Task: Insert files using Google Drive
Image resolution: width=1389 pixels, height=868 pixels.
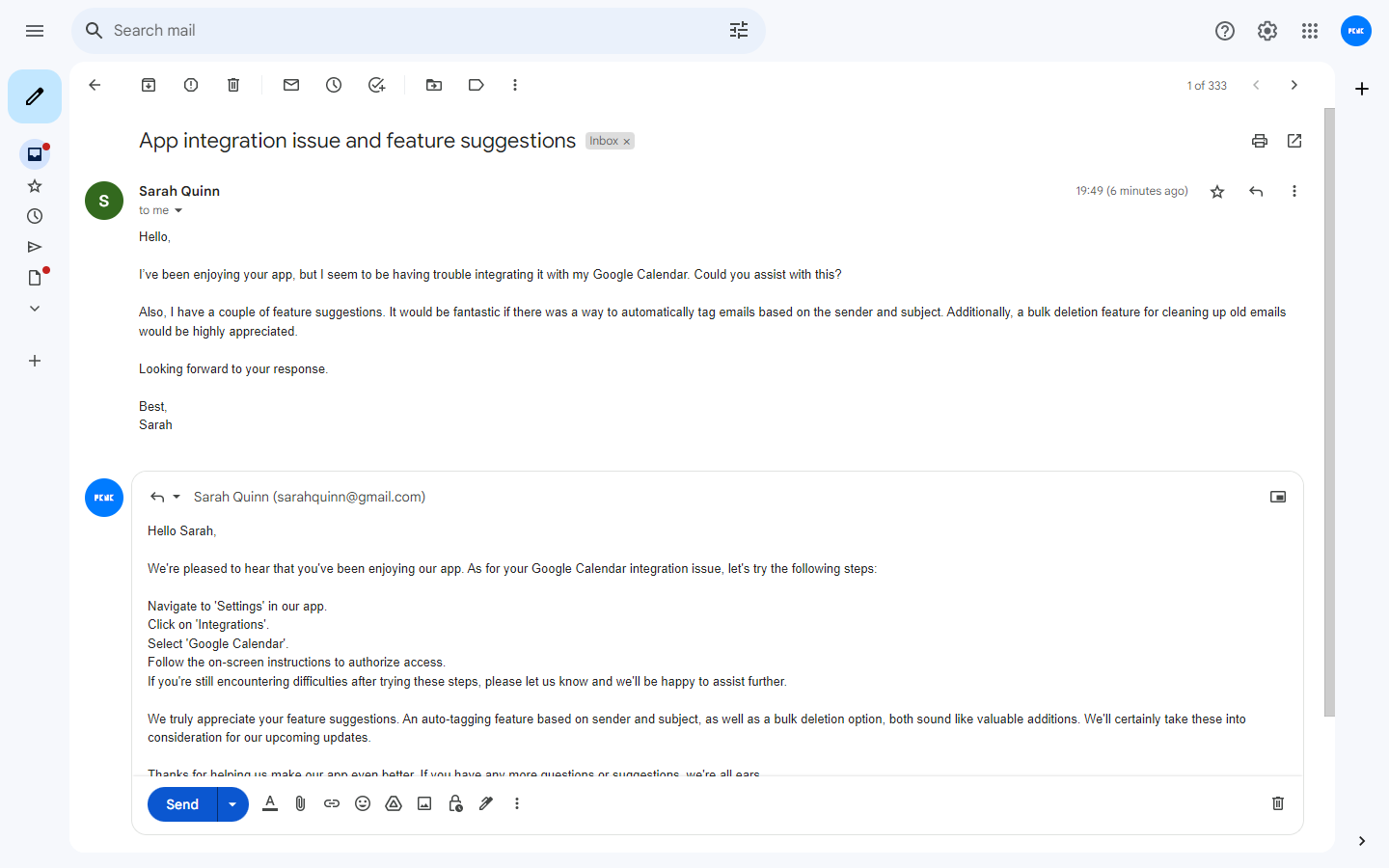Action: tap(394, 803)
